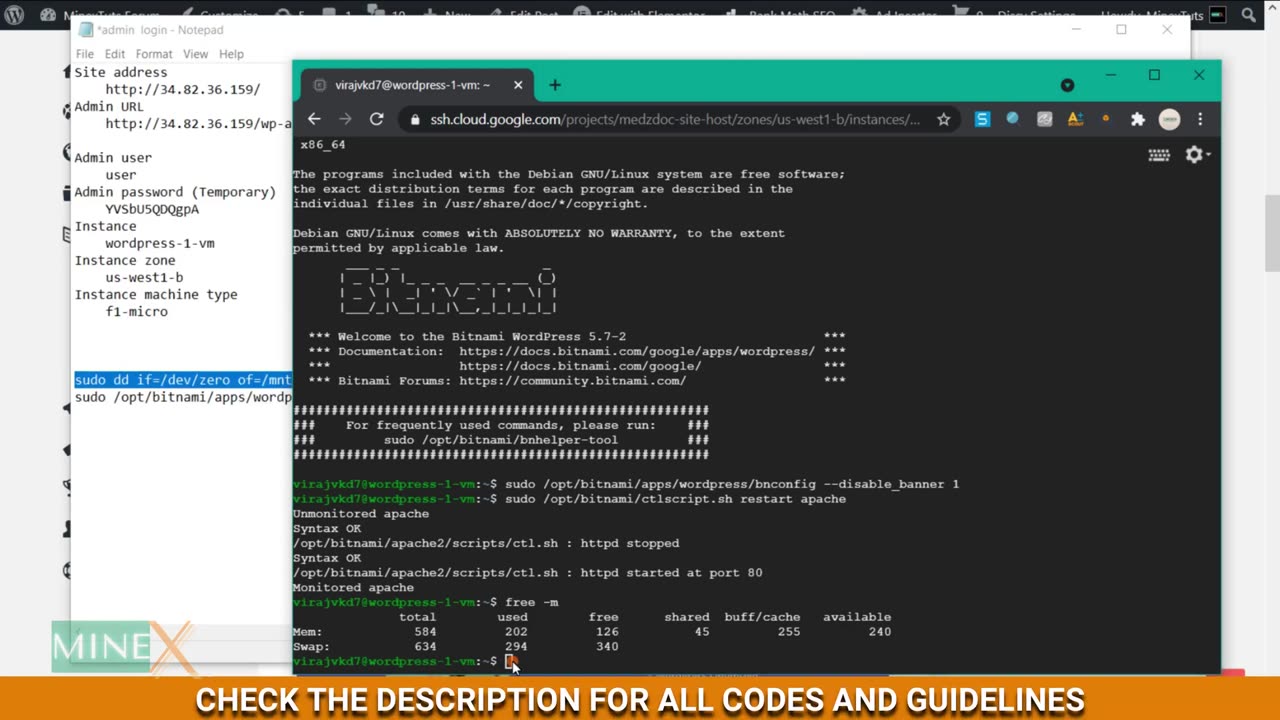The image size is (1280, 720).
Task: Click the Admin URL line in Notepad
Action: [198, 123]
